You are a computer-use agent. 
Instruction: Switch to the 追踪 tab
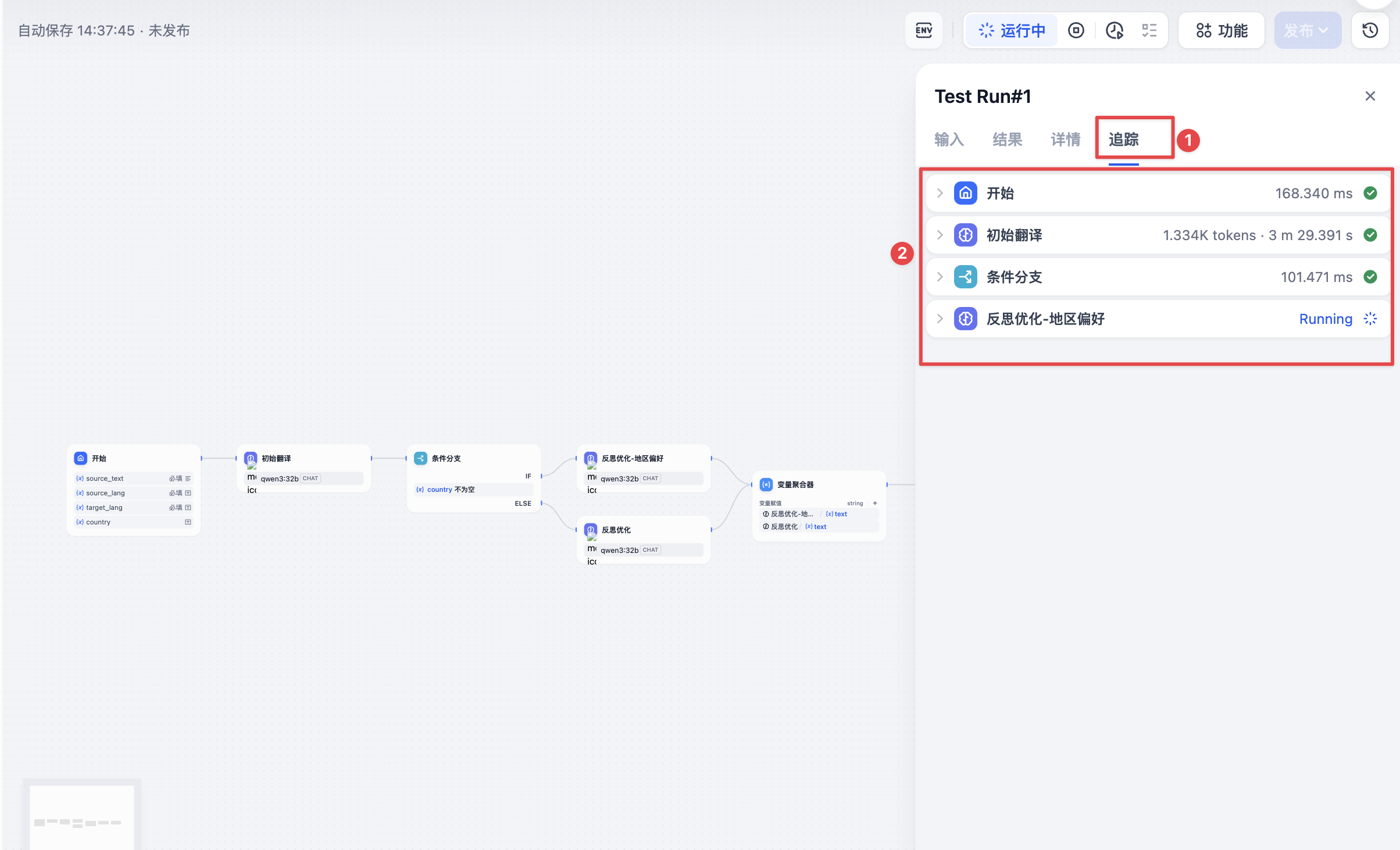click(1123, 140)
